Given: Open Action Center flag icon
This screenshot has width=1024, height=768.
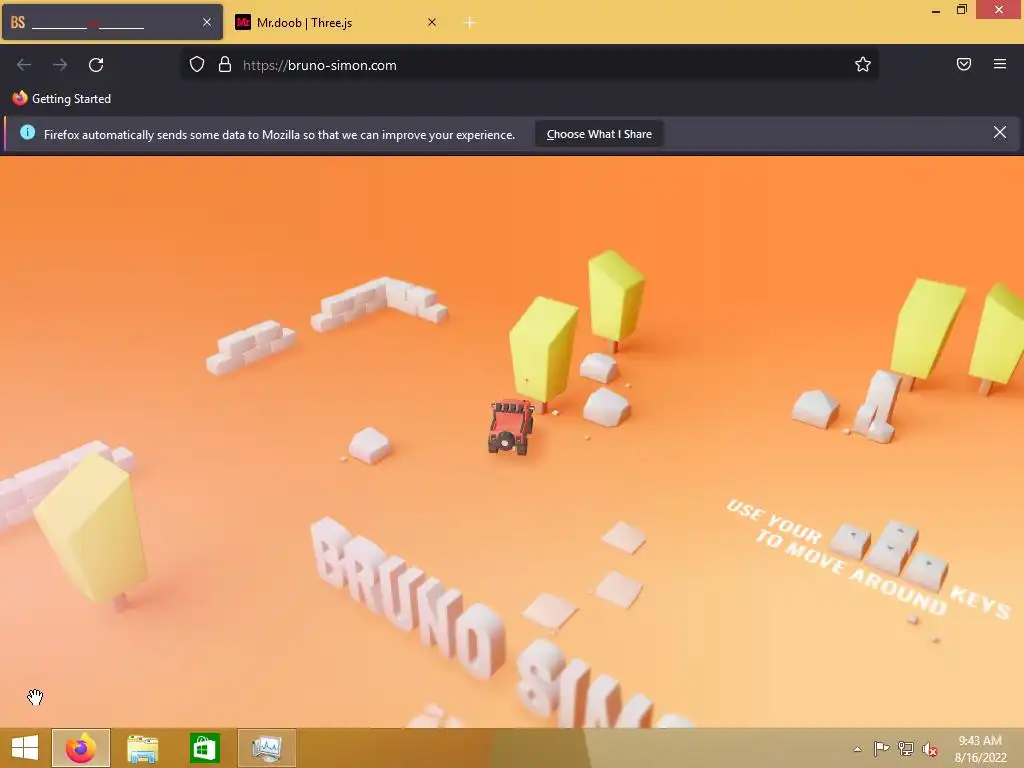Looking at the screenshot, I should (x=881, y=748).
